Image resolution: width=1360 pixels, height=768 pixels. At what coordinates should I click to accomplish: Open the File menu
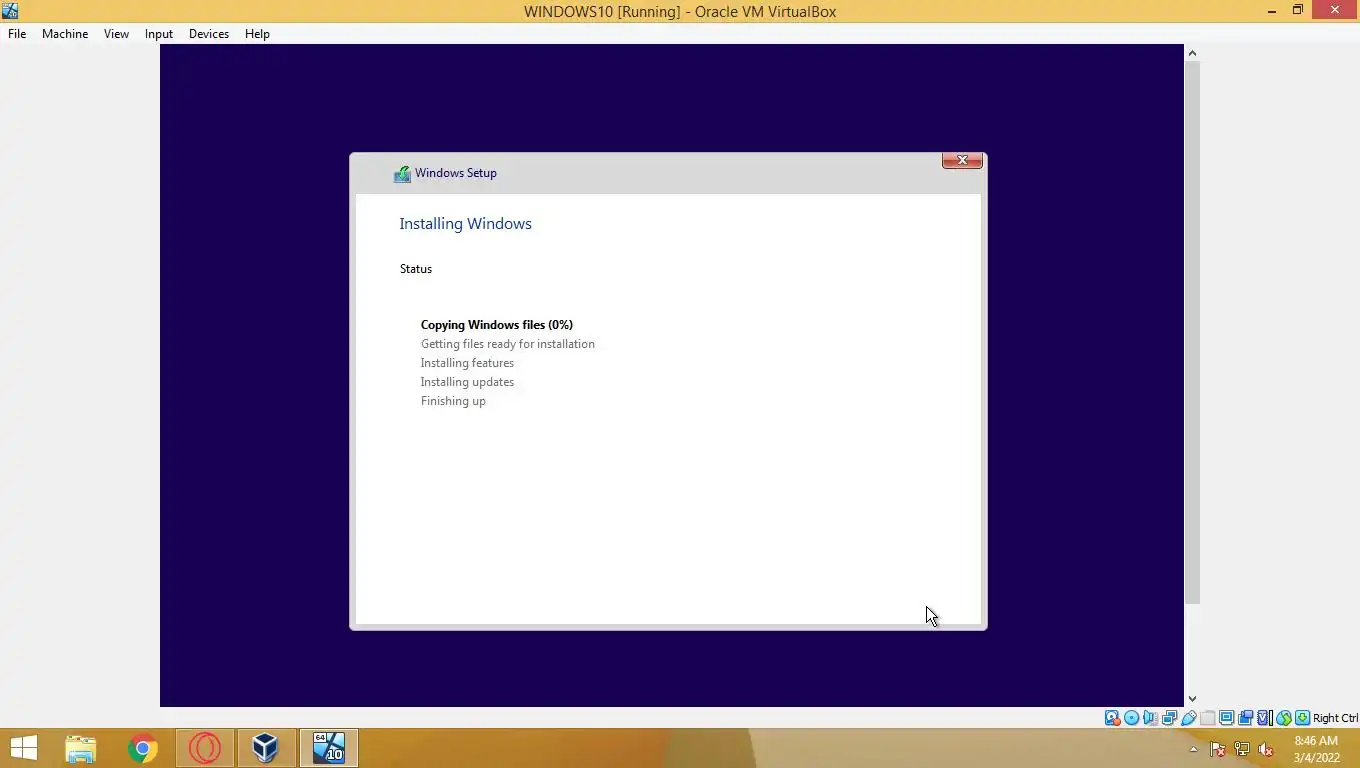(x=17, y=33)
